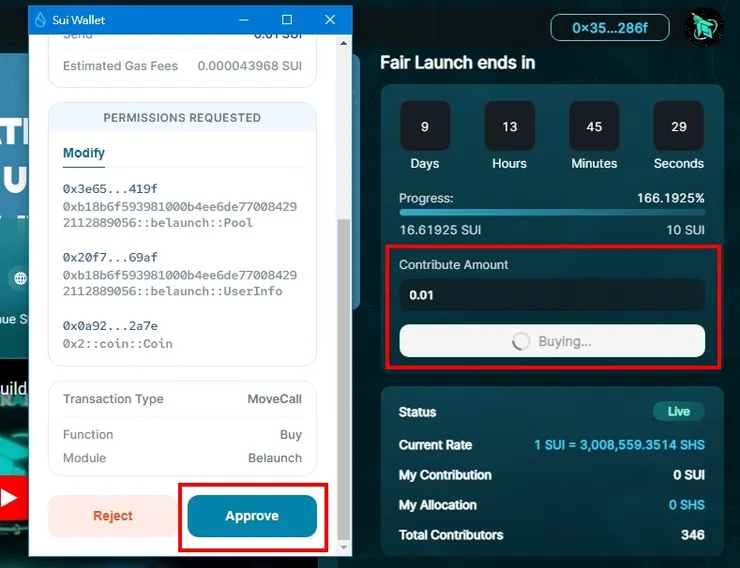
Task: Approve the Sui Wallet transaction
Action: pyautogui.click(x=252, y=516)
